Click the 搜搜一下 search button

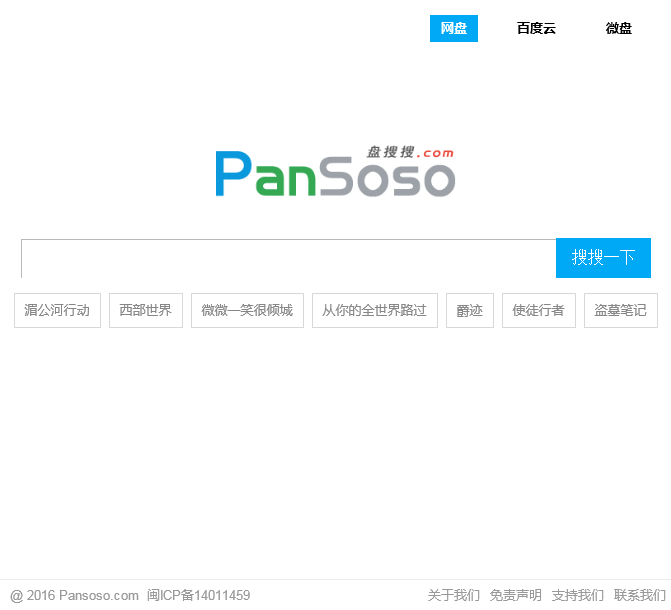tap(603, 258)
